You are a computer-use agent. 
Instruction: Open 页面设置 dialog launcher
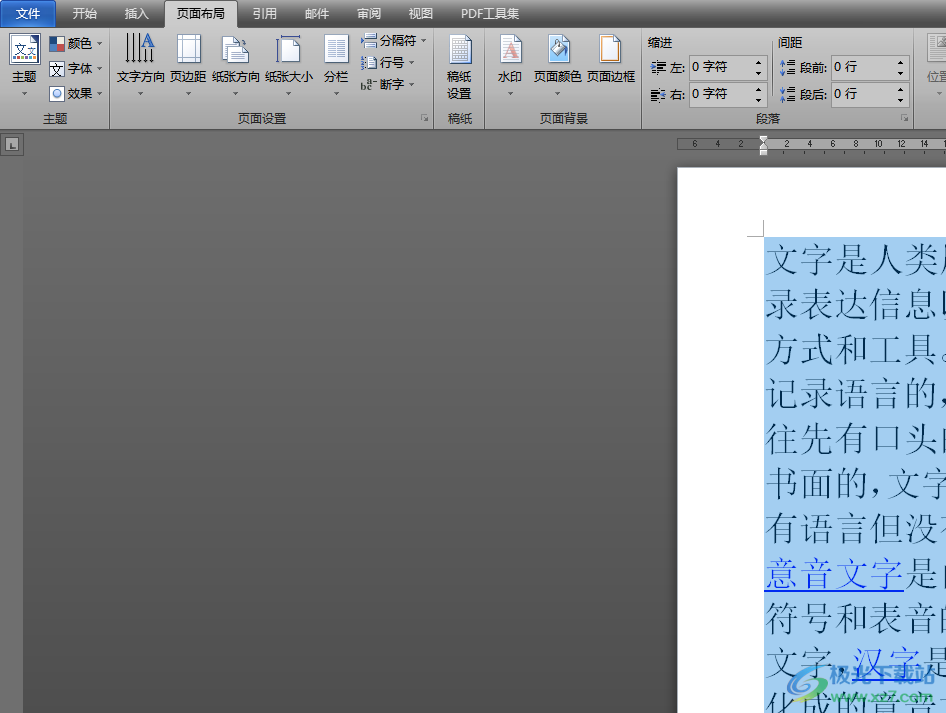(x=425, y=118)
